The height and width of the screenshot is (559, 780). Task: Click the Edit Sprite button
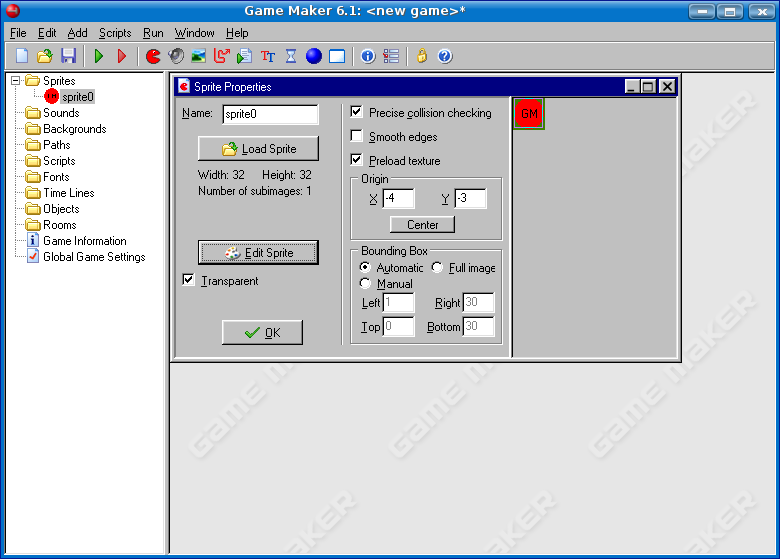coord(258,252)
